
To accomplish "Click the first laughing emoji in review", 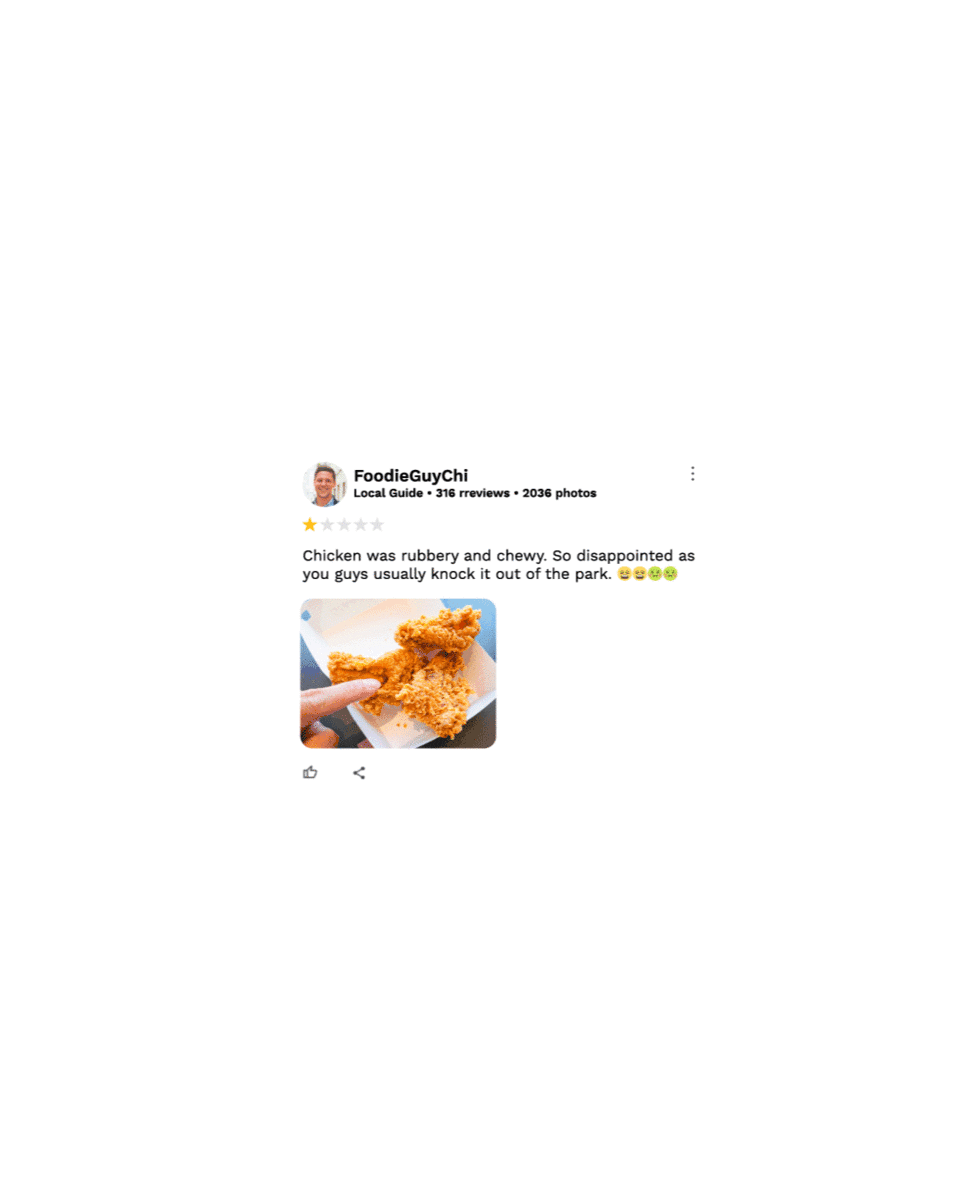I will point(624,574).
